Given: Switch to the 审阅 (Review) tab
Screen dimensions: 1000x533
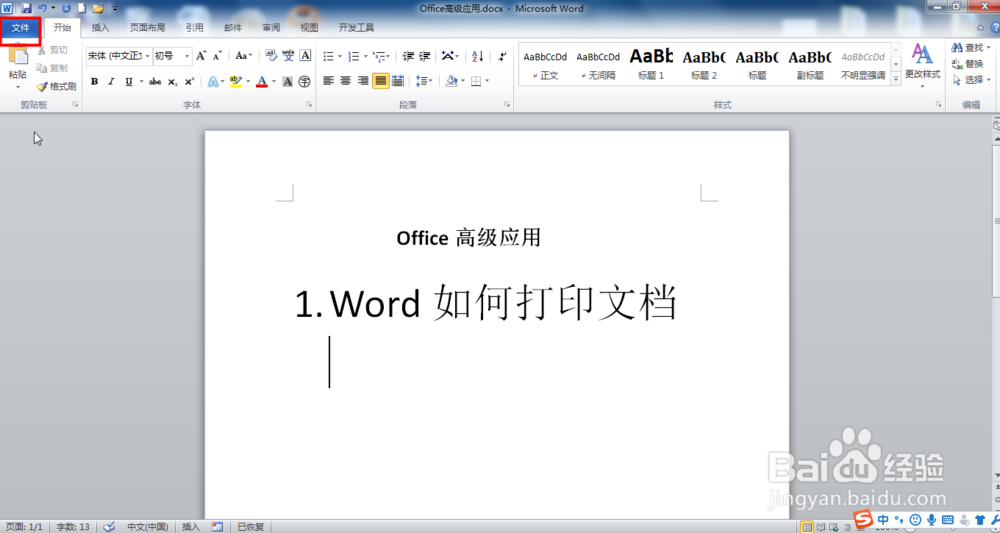Looking at the screenshot, I should [271, 27].
